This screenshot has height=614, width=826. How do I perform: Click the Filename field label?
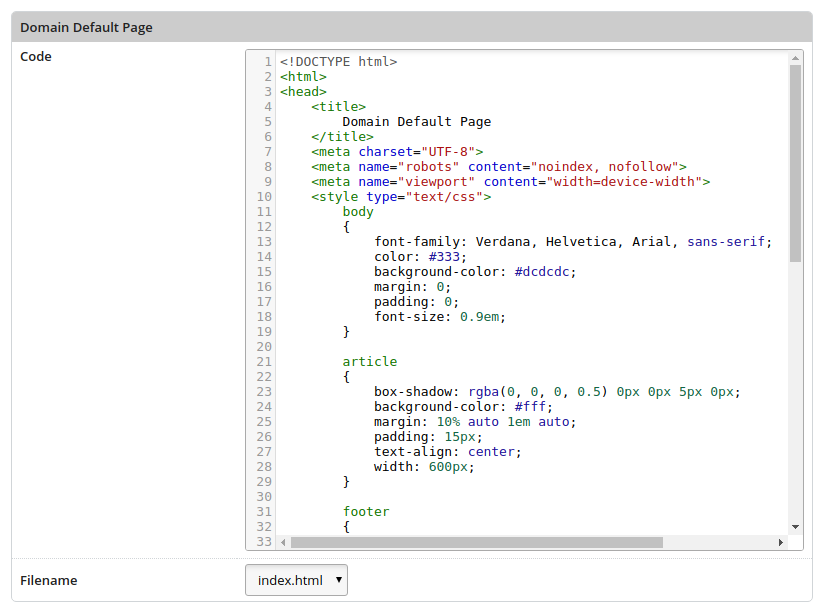[x=48, y=580]
